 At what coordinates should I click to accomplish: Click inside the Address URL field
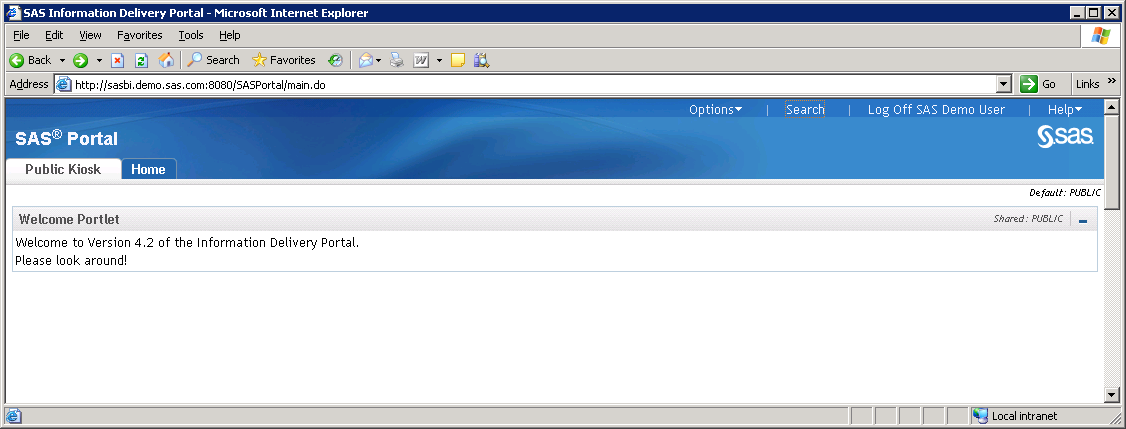[x=500, y=85]
